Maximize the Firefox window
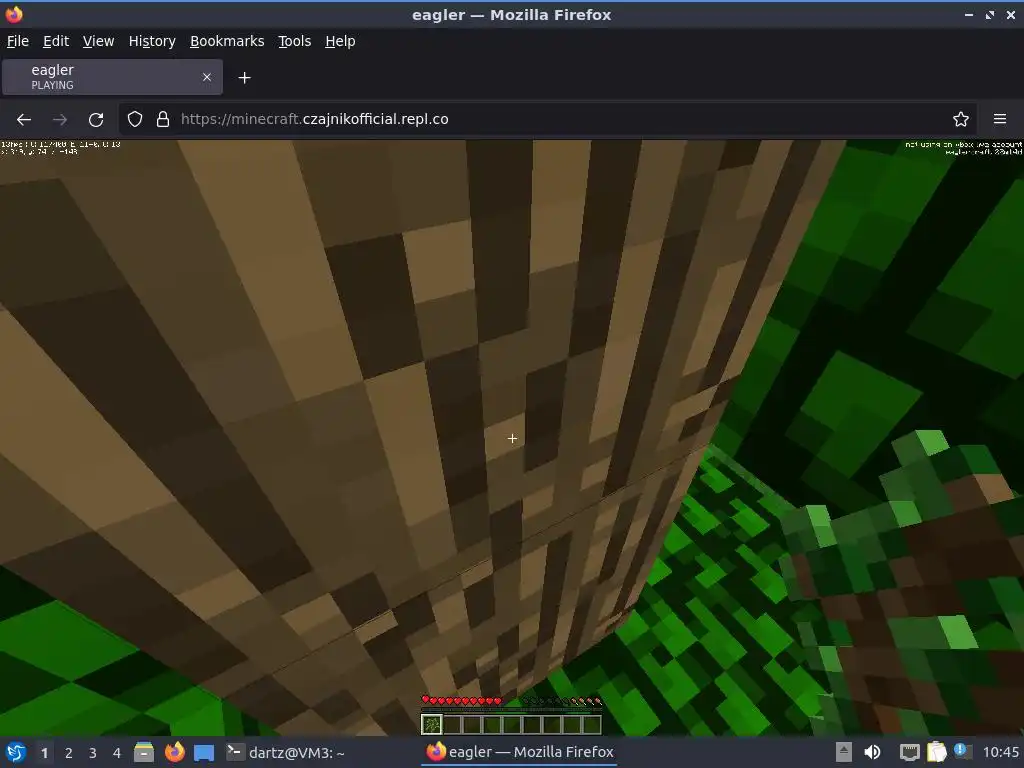The image size is (1024, 768). pyautogui.click(x=990, y=14)
